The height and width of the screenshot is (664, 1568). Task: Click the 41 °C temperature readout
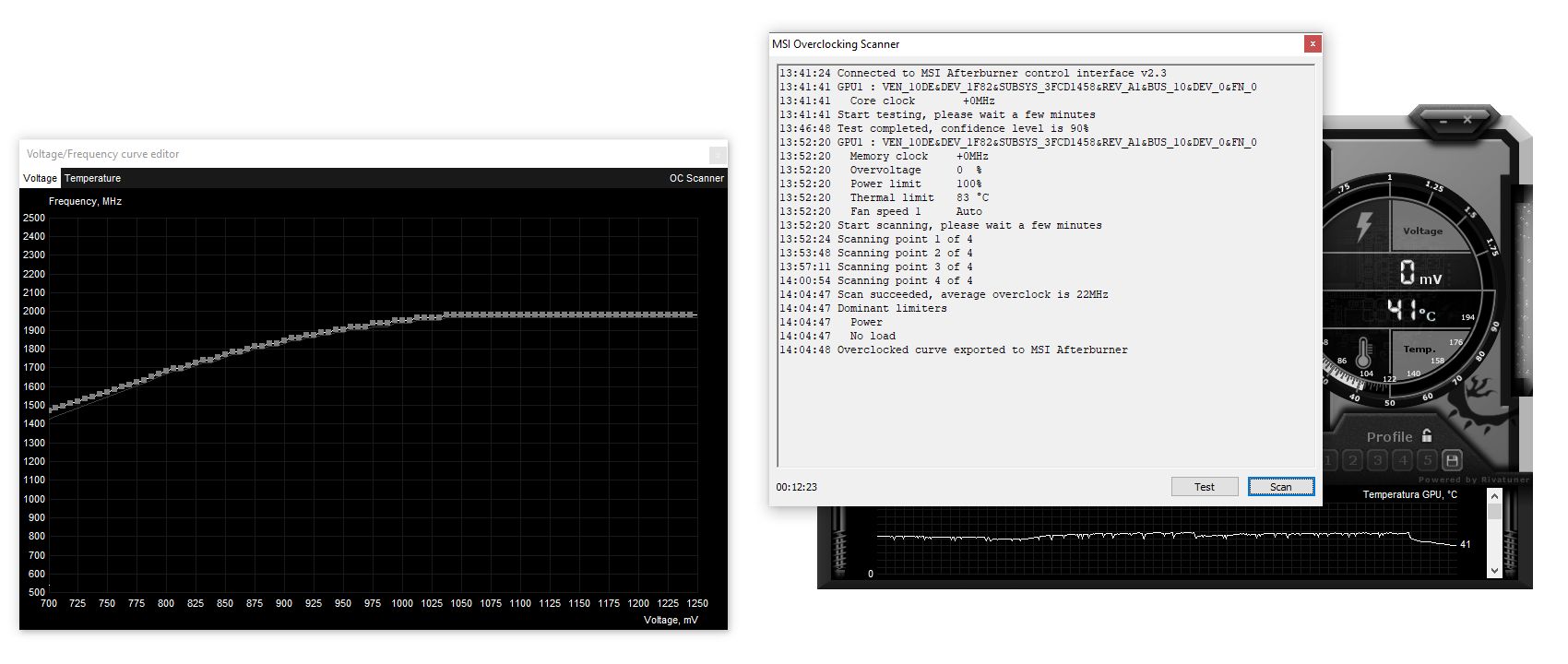1412,311
